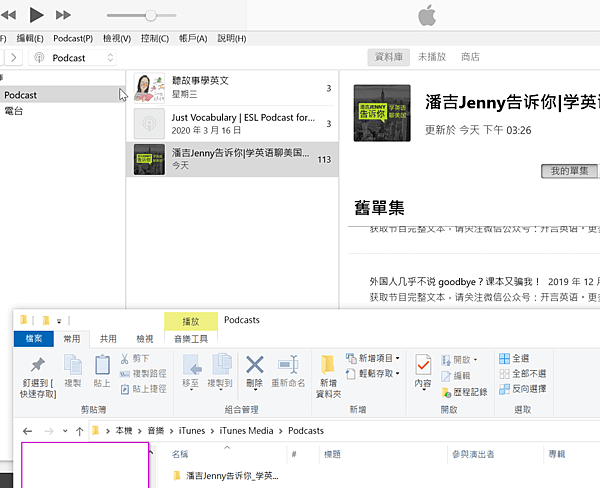The height and width of the screenshot is (488, 600).
Task: Open the Podcast(P) menu in iTunes
Action: tap(73, 38)
